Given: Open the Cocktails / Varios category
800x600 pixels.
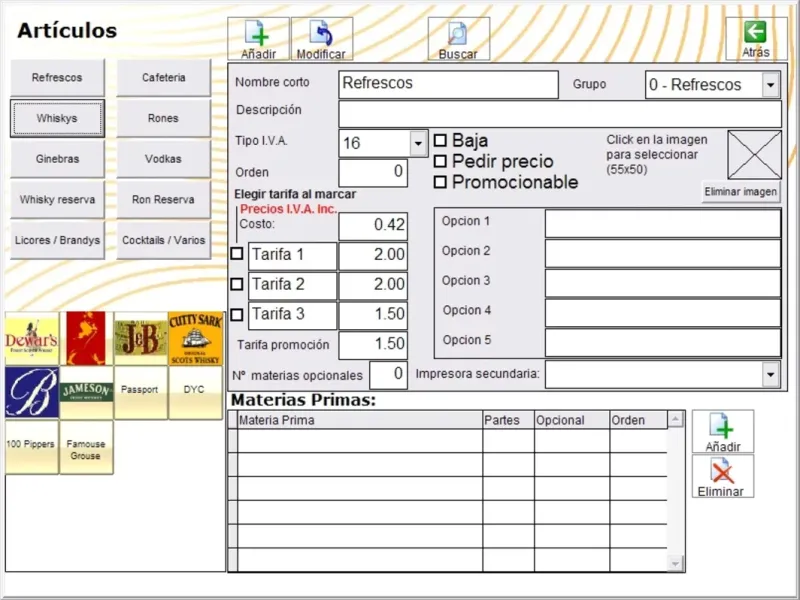Looking at the screenshot, I should (163, 240).
